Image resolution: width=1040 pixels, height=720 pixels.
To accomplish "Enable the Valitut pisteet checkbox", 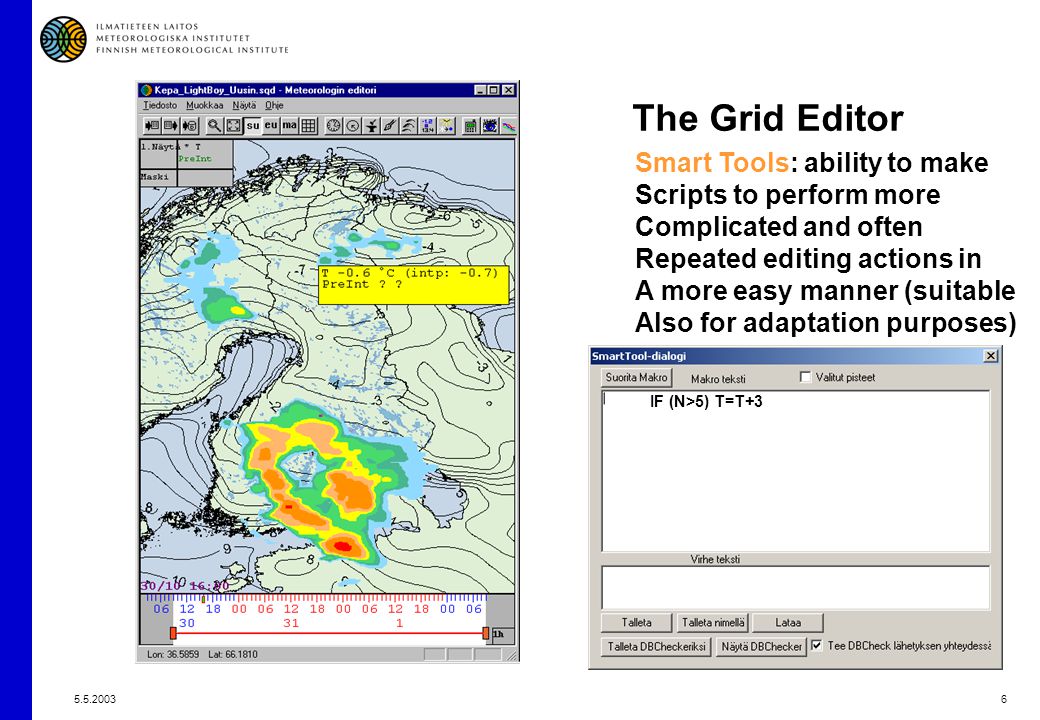I will (805, 377).
